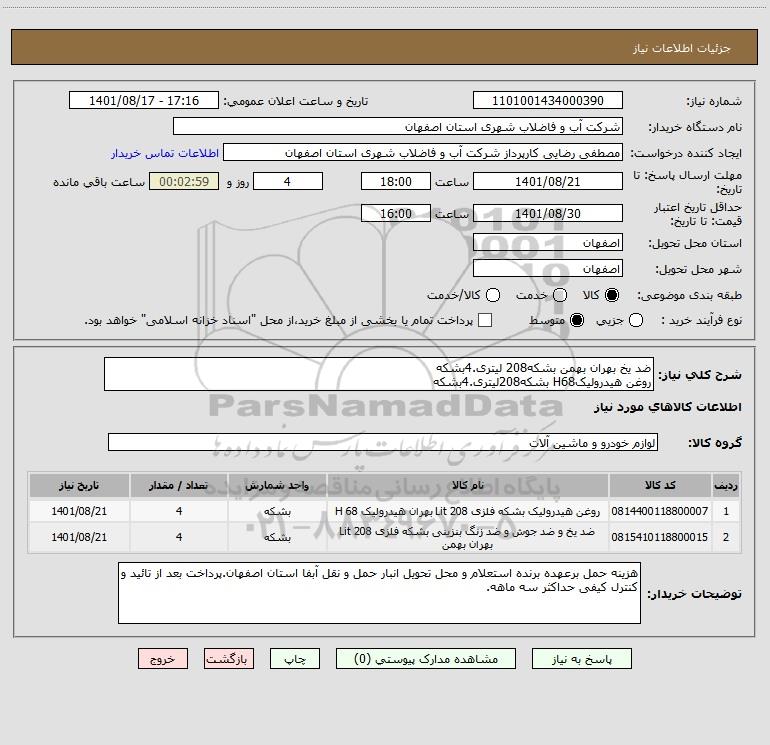770x745 pixels.
Task: Click the days remaining field showing 4
Action: click(288, 181)
